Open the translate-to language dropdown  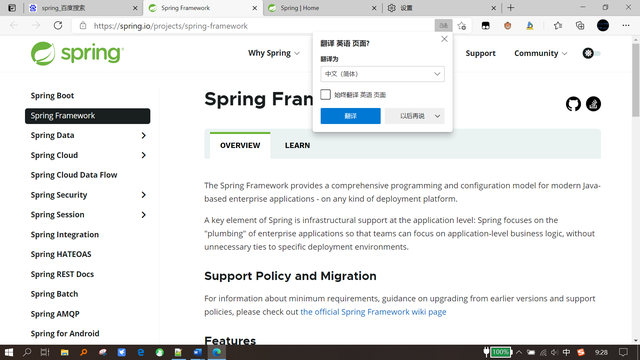[x=382, y=74]
